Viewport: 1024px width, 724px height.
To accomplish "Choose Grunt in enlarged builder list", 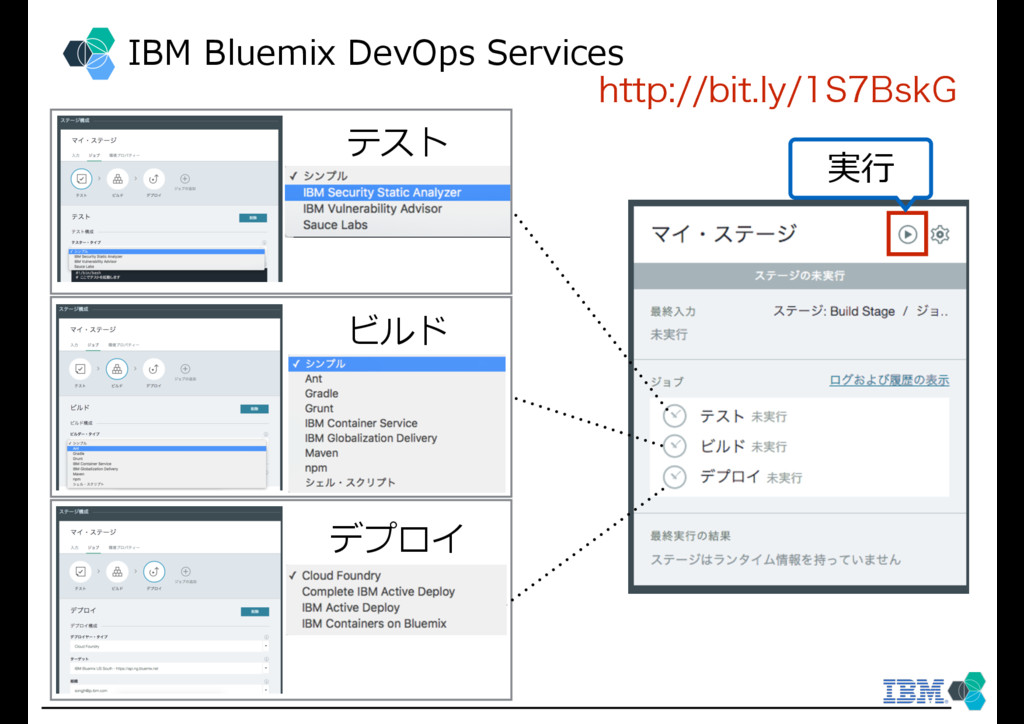I will [397, 409].
